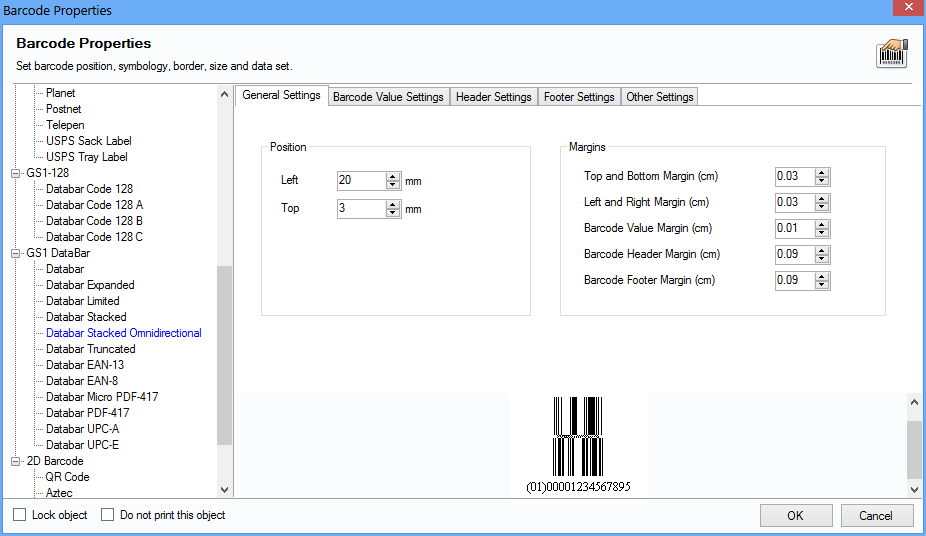Image resolution: width=926 pixels, height=536 pixels.
Task: Decrease Top and Bottom Margin value
Action: [821, 181]
